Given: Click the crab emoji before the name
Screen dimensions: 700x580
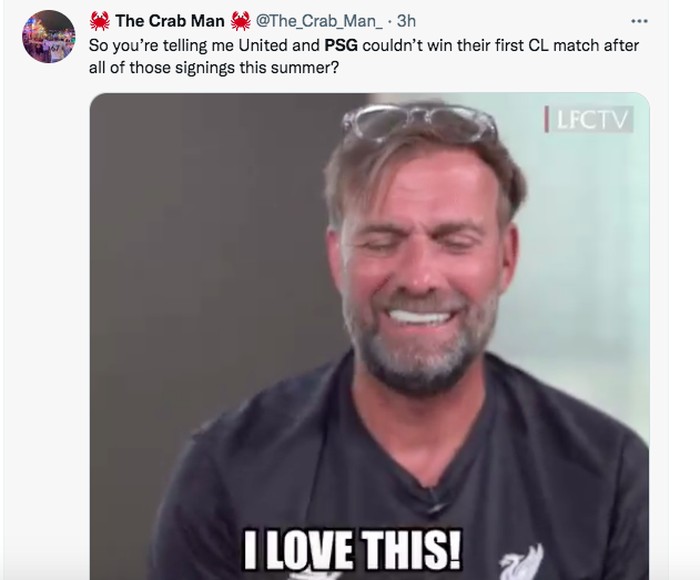Looking at the screenshot, I should point(99,22).
